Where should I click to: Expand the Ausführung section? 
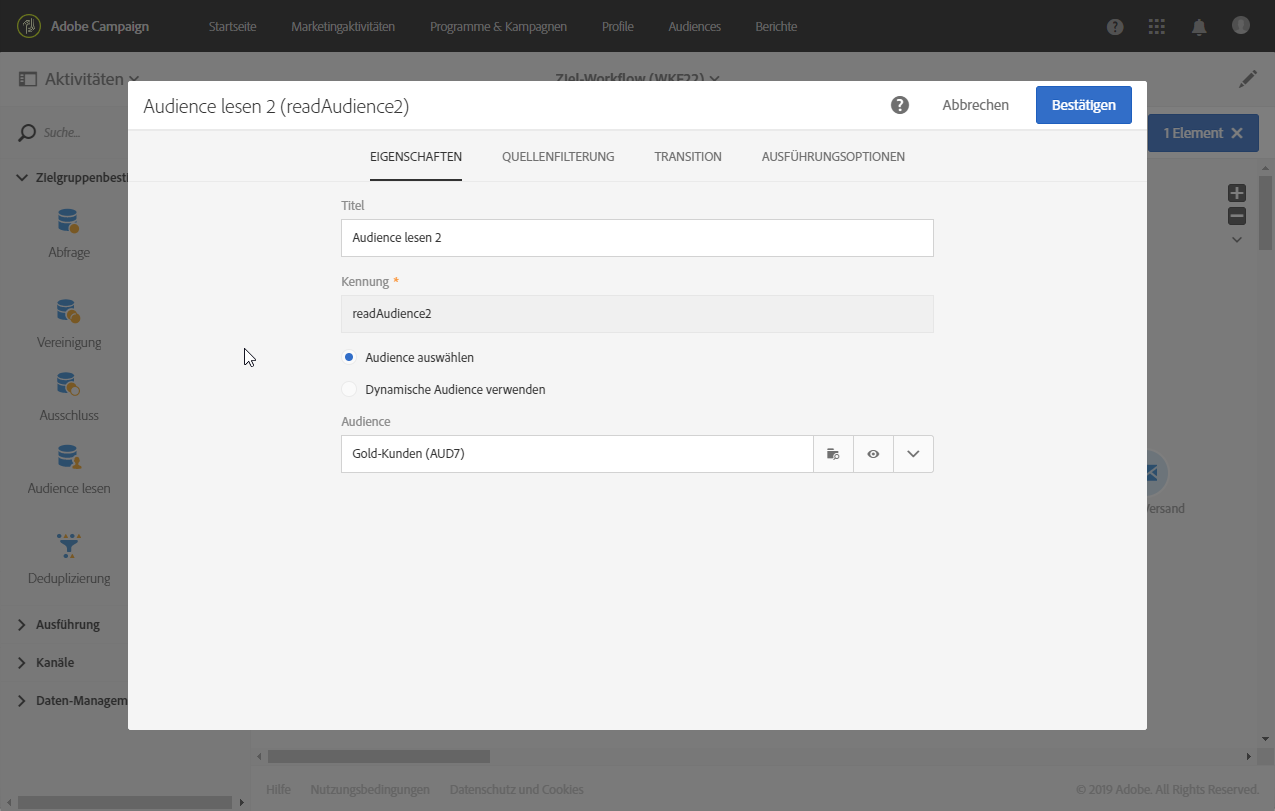coord(24,625)
